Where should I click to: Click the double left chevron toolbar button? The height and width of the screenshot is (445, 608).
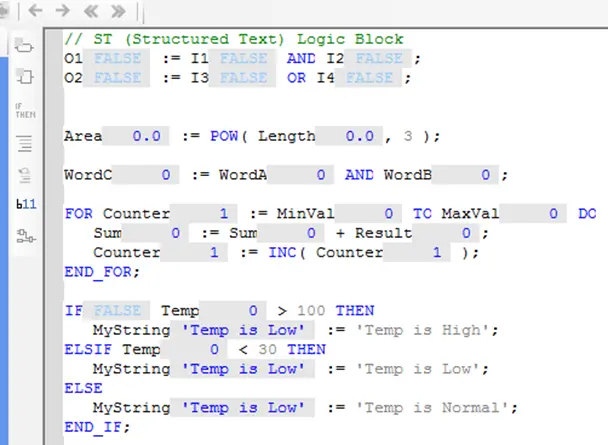91,11
